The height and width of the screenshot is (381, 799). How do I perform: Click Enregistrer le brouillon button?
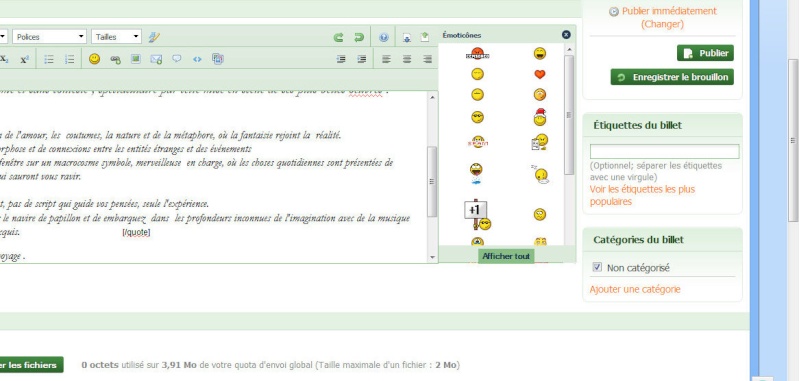[x=672, y=77]
